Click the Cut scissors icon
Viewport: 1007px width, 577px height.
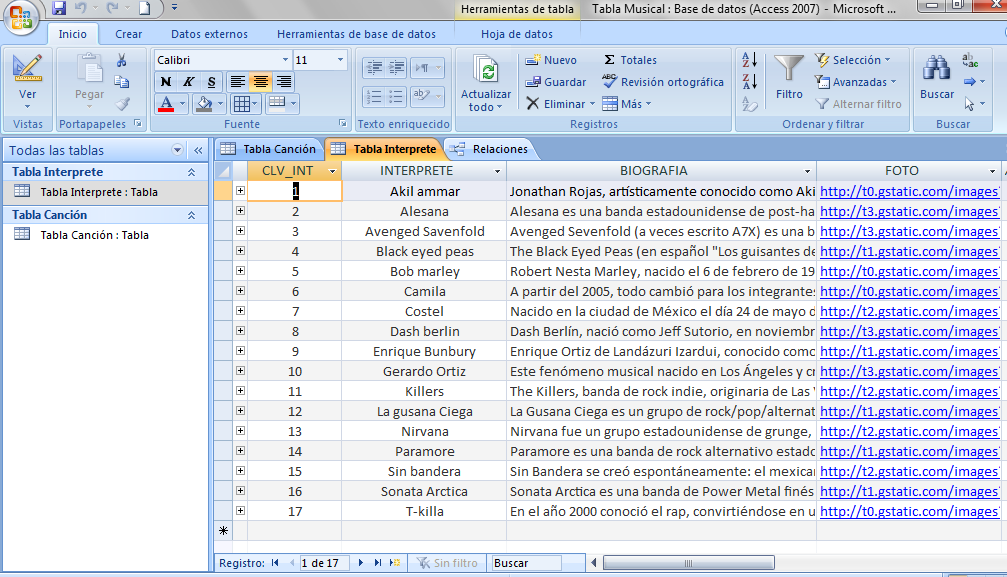point(121,60)
